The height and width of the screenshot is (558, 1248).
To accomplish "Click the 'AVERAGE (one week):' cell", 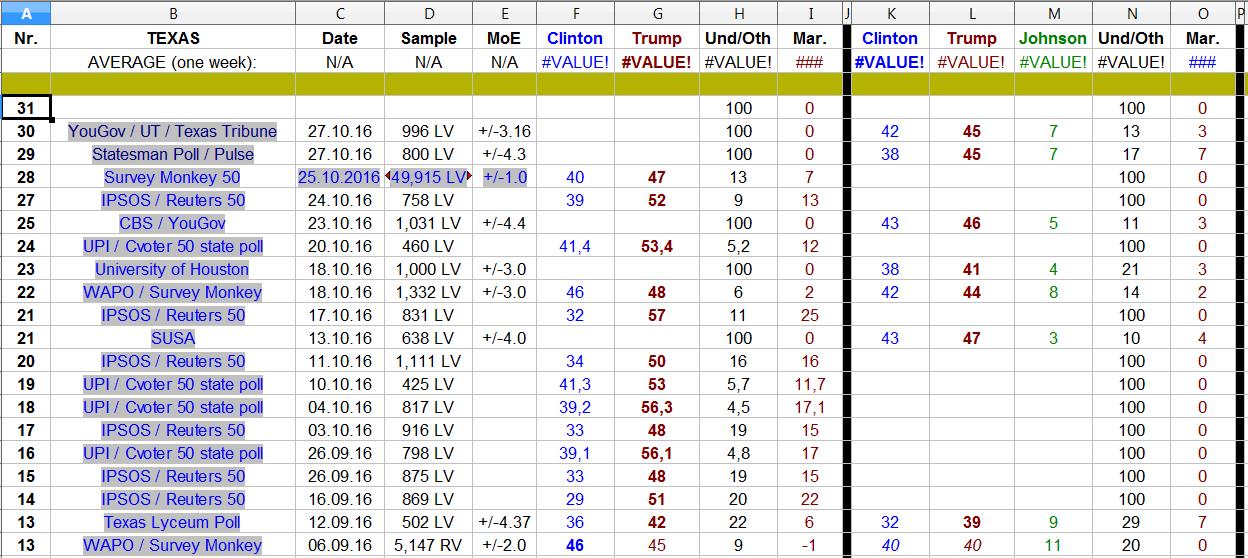I will [173, 62].
